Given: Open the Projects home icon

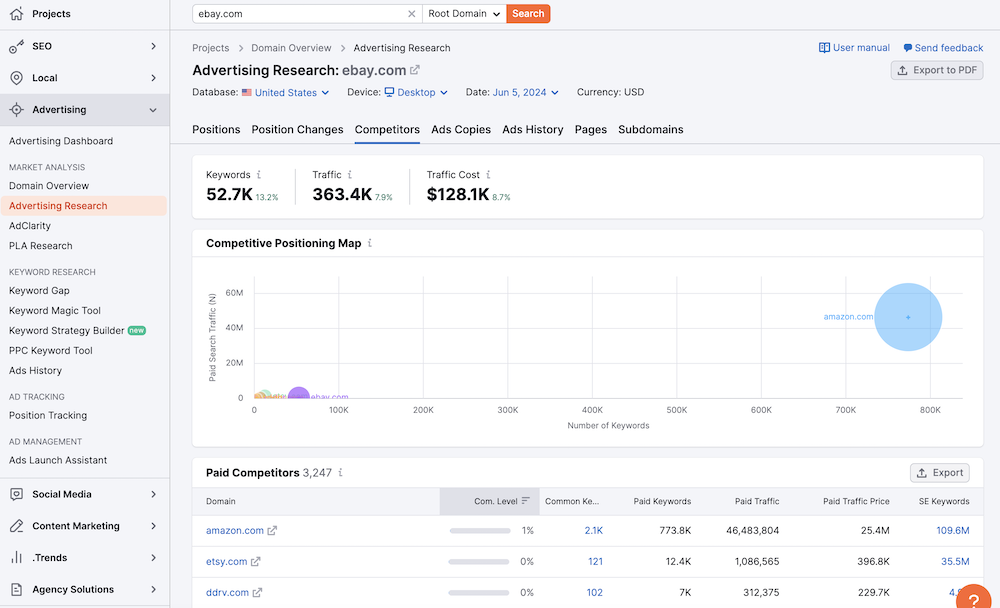Looking at the screenshot, I should pyautogui.click(x=17, y=13).
